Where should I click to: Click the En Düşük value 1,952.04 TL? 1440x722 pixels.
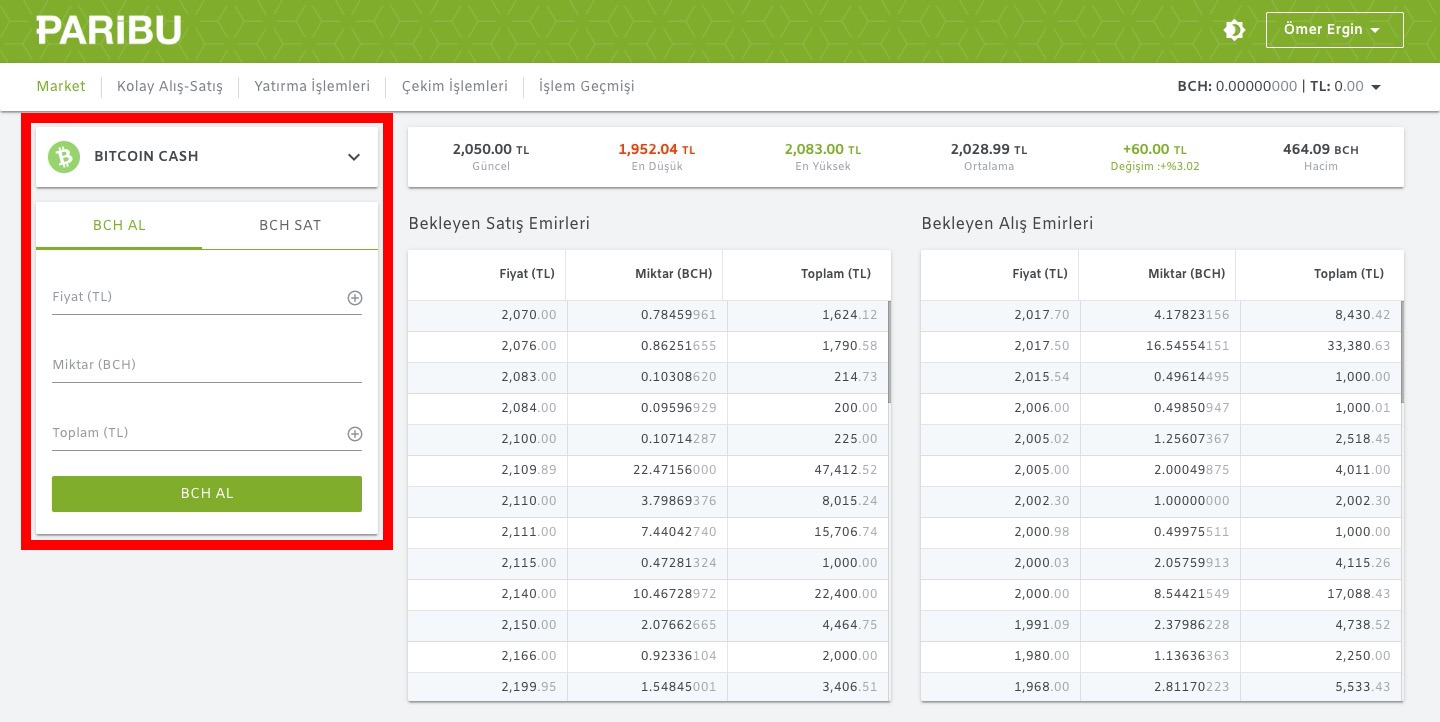[x=657, y=150]
